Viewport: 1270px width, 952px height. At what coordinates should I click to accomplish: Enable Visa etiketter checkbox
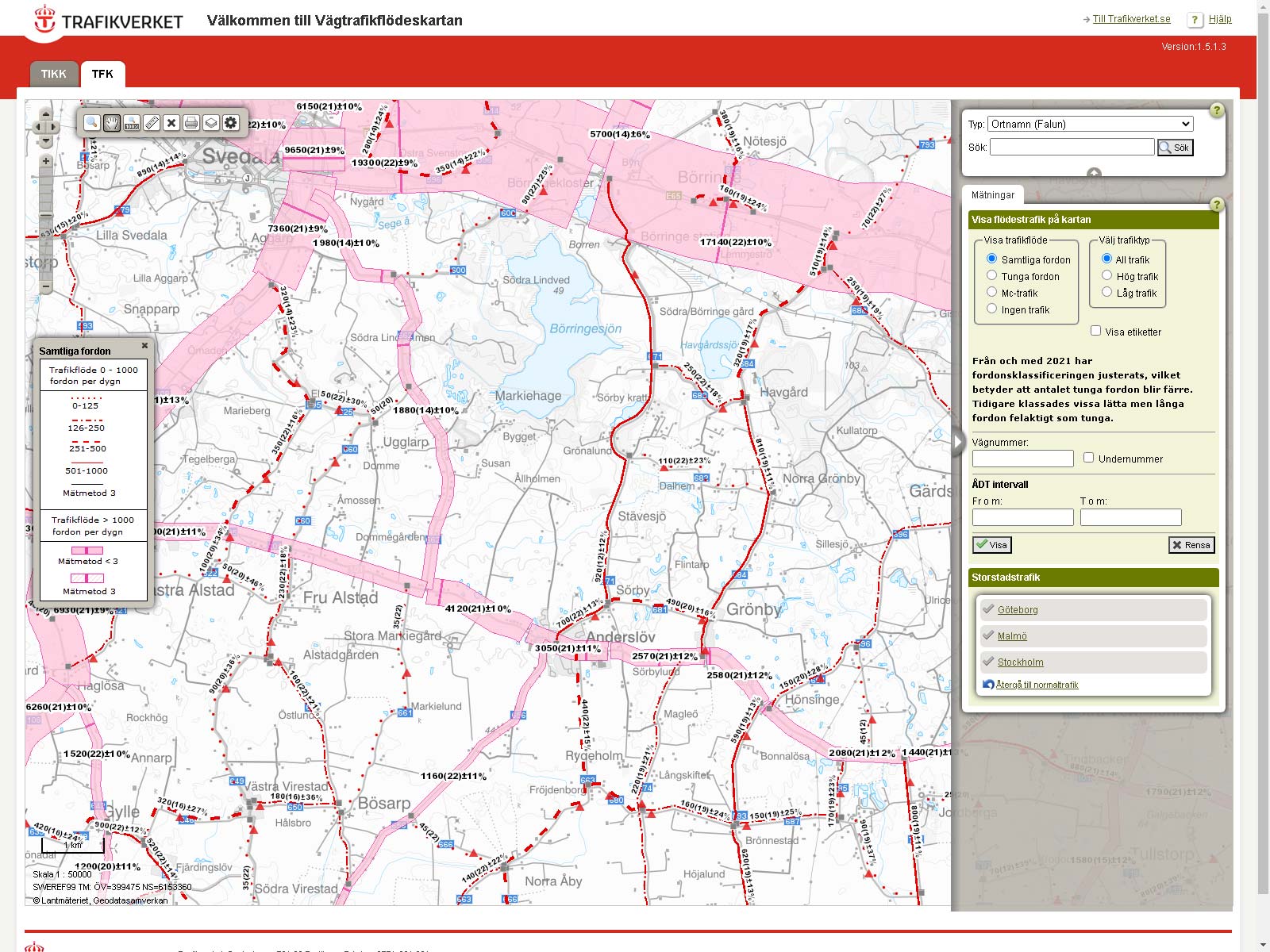point(1095,331)
